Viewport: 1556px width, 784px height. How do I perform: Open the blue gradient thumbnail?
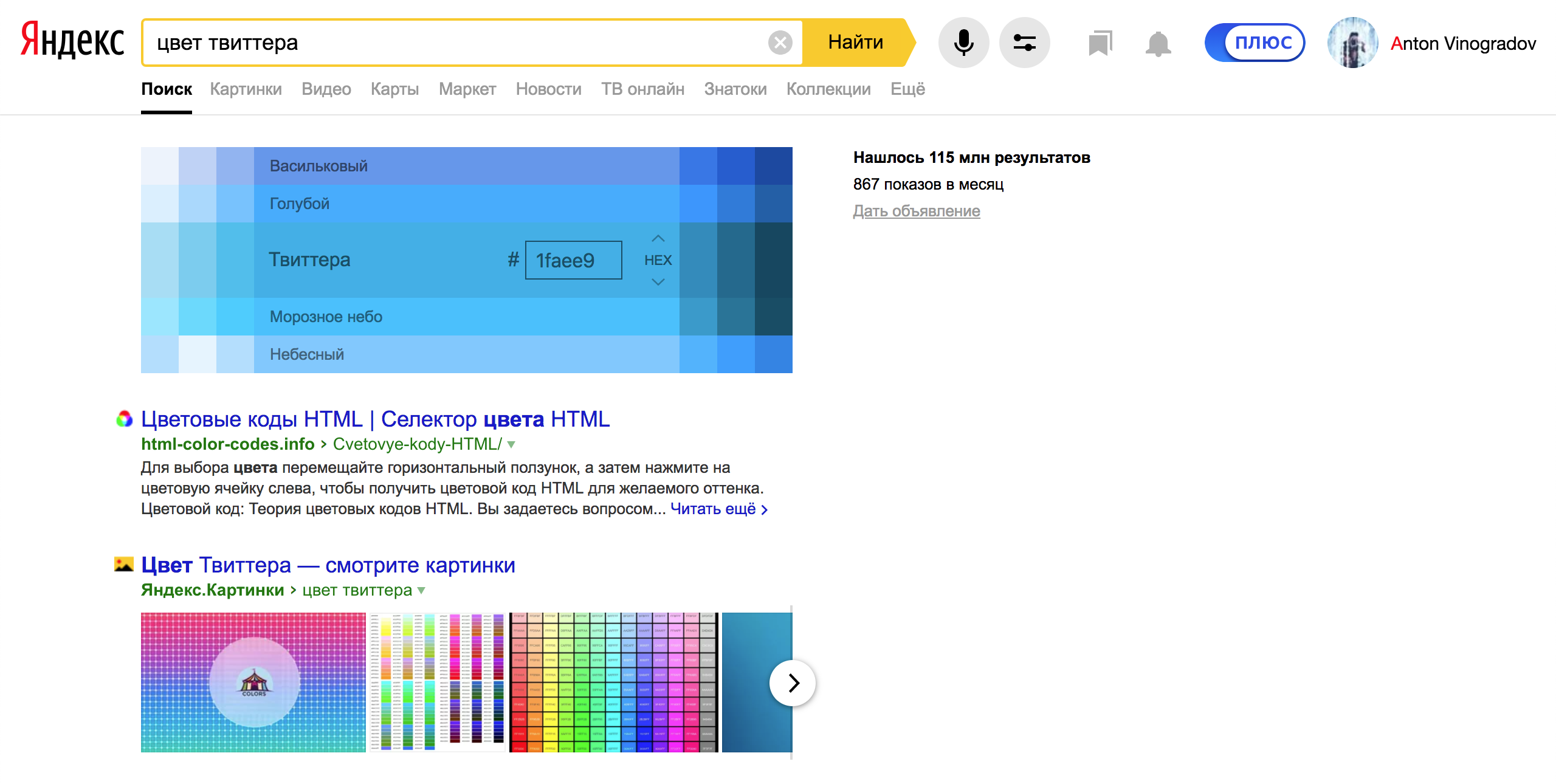[x=757, y=683]
